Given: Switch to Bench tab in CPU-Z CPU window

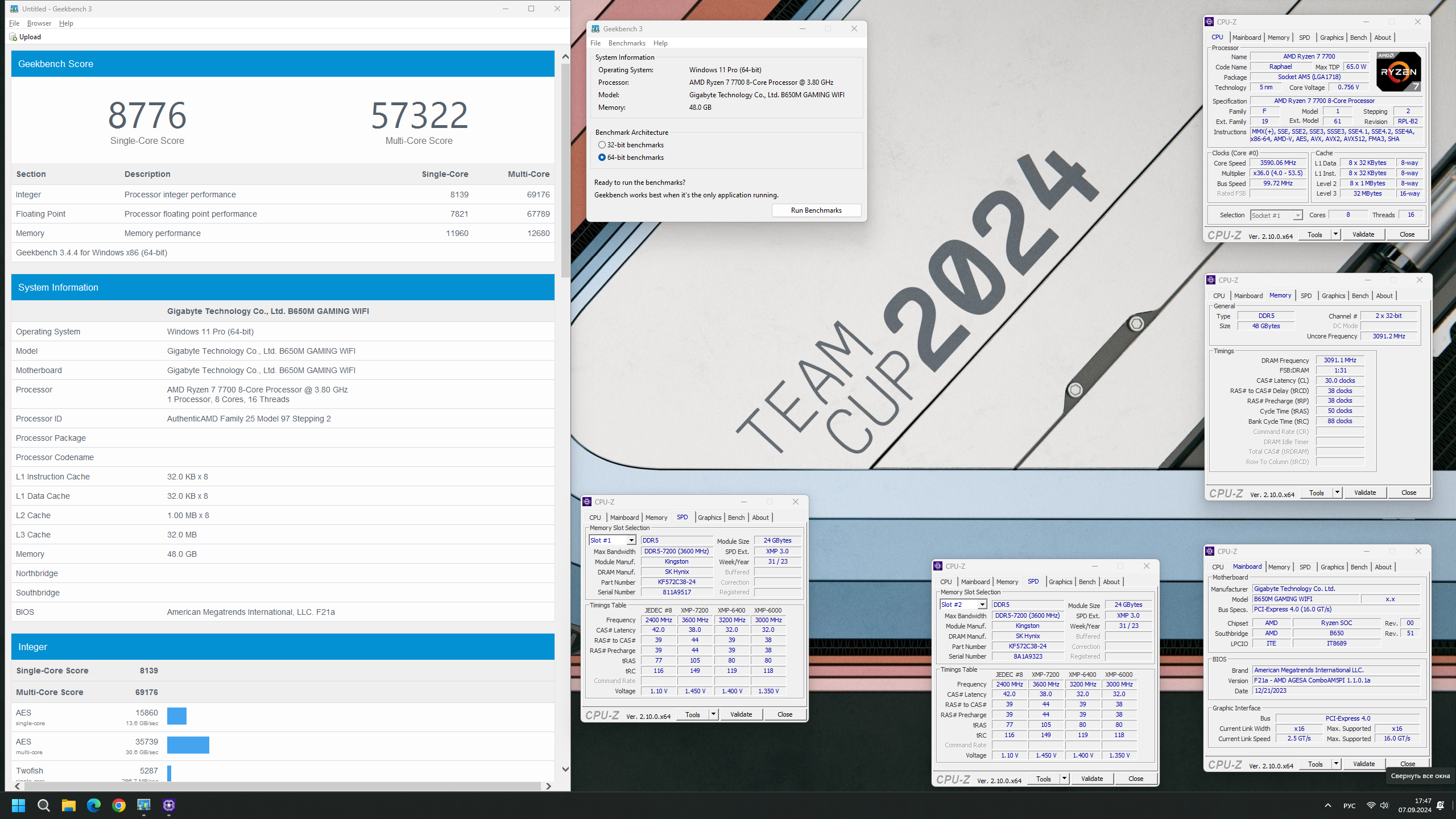Looking at the screenshot, I should (x=1358, y=38).
